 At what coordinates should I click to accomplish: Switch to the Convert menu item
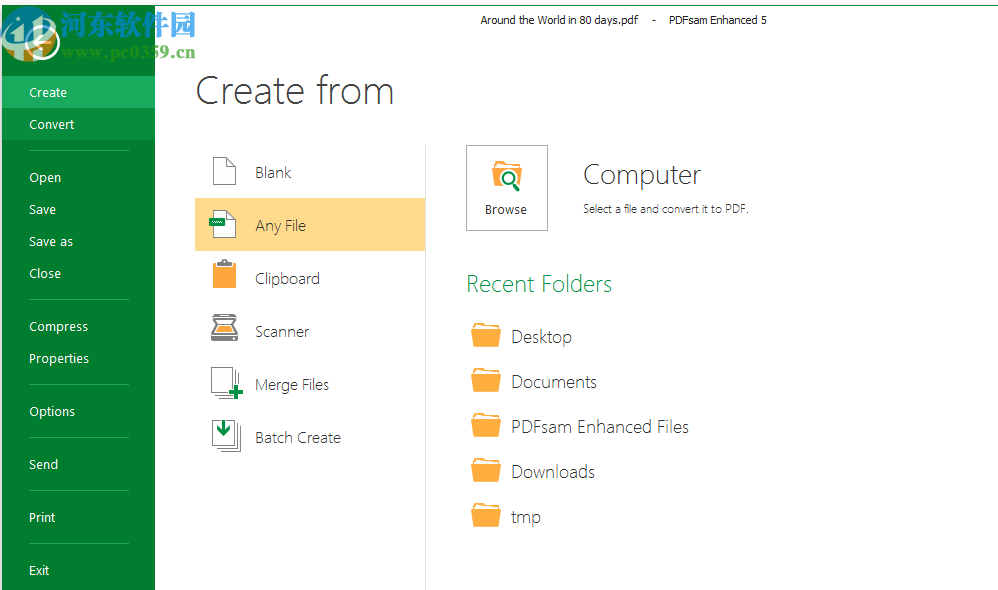coord(52,125)
